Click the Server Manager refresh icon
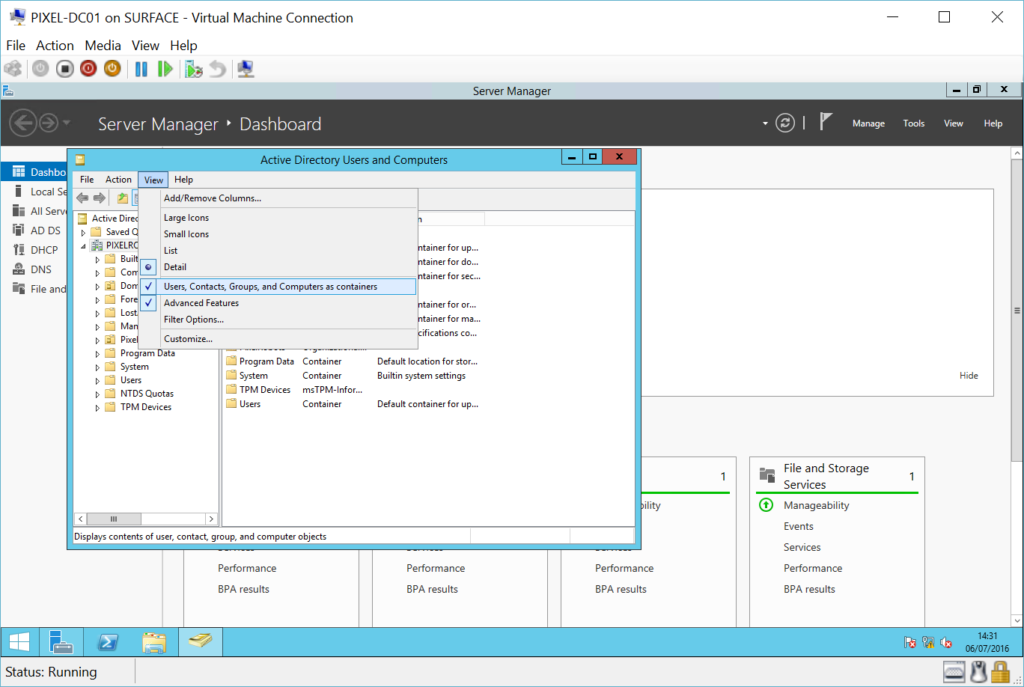Screen dimensions: 1024x687 786,123
